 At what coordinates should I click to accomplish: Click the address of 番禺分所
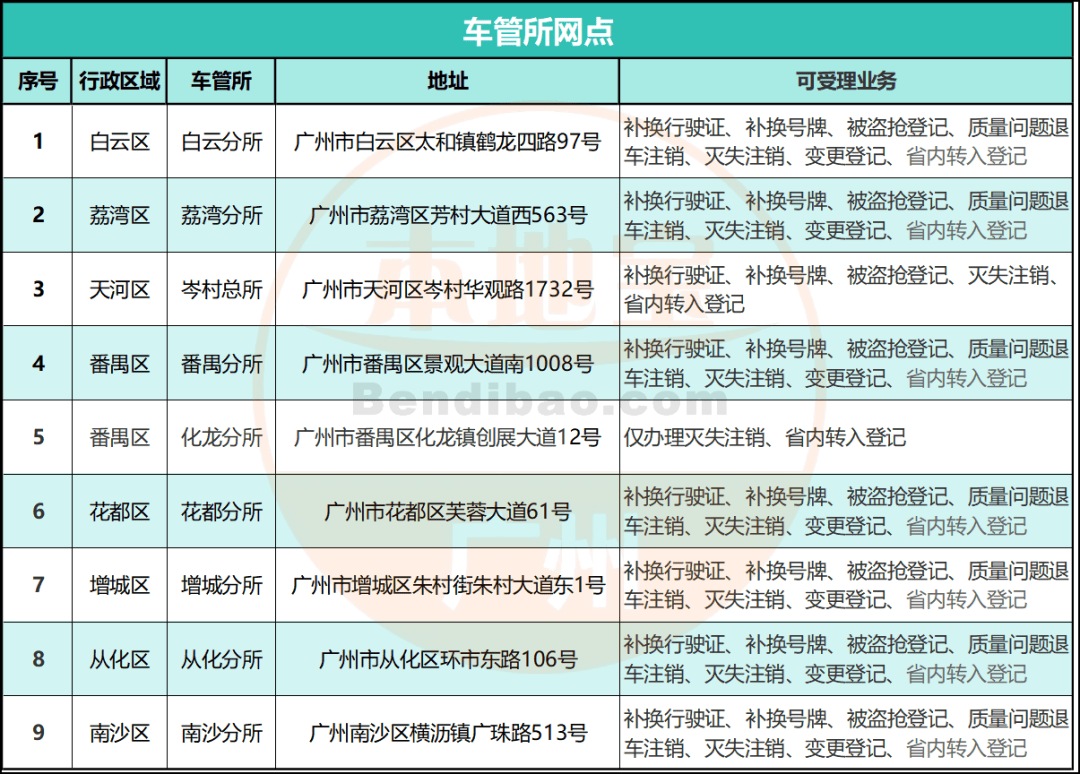point(447,364)
